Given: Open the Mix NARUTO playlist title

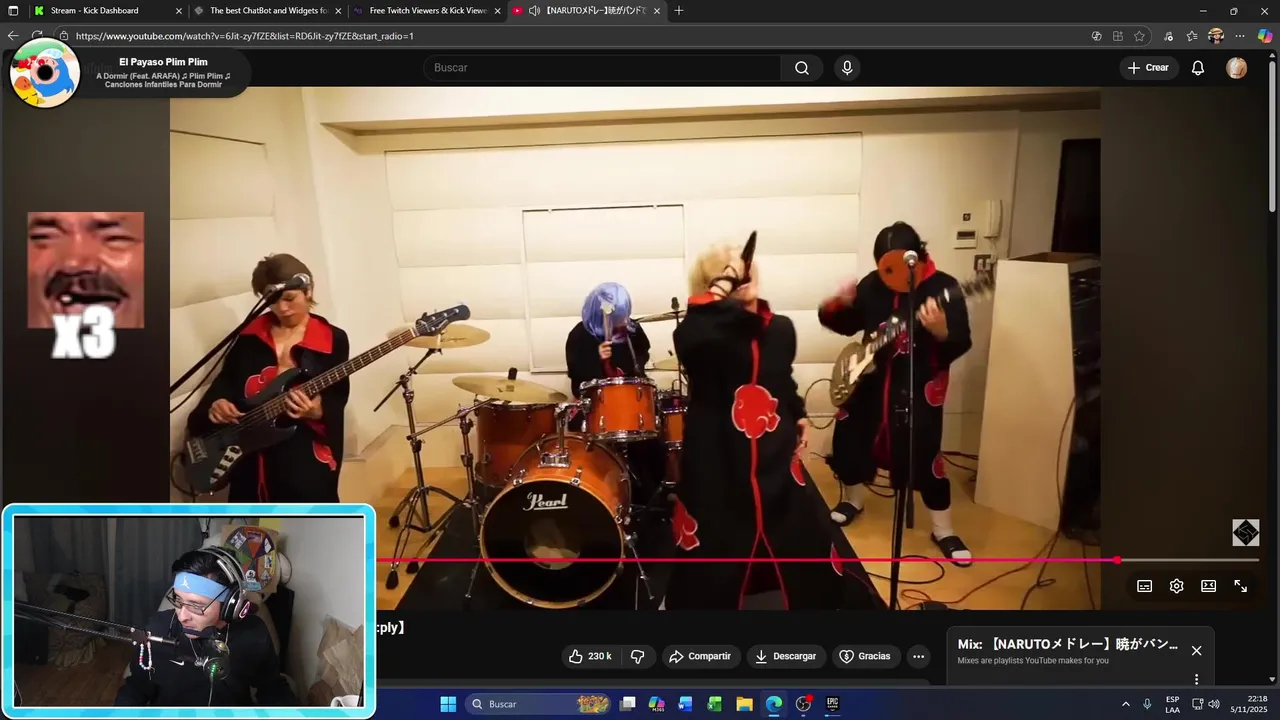Looking at the screenshot, I should [1068, 645].
